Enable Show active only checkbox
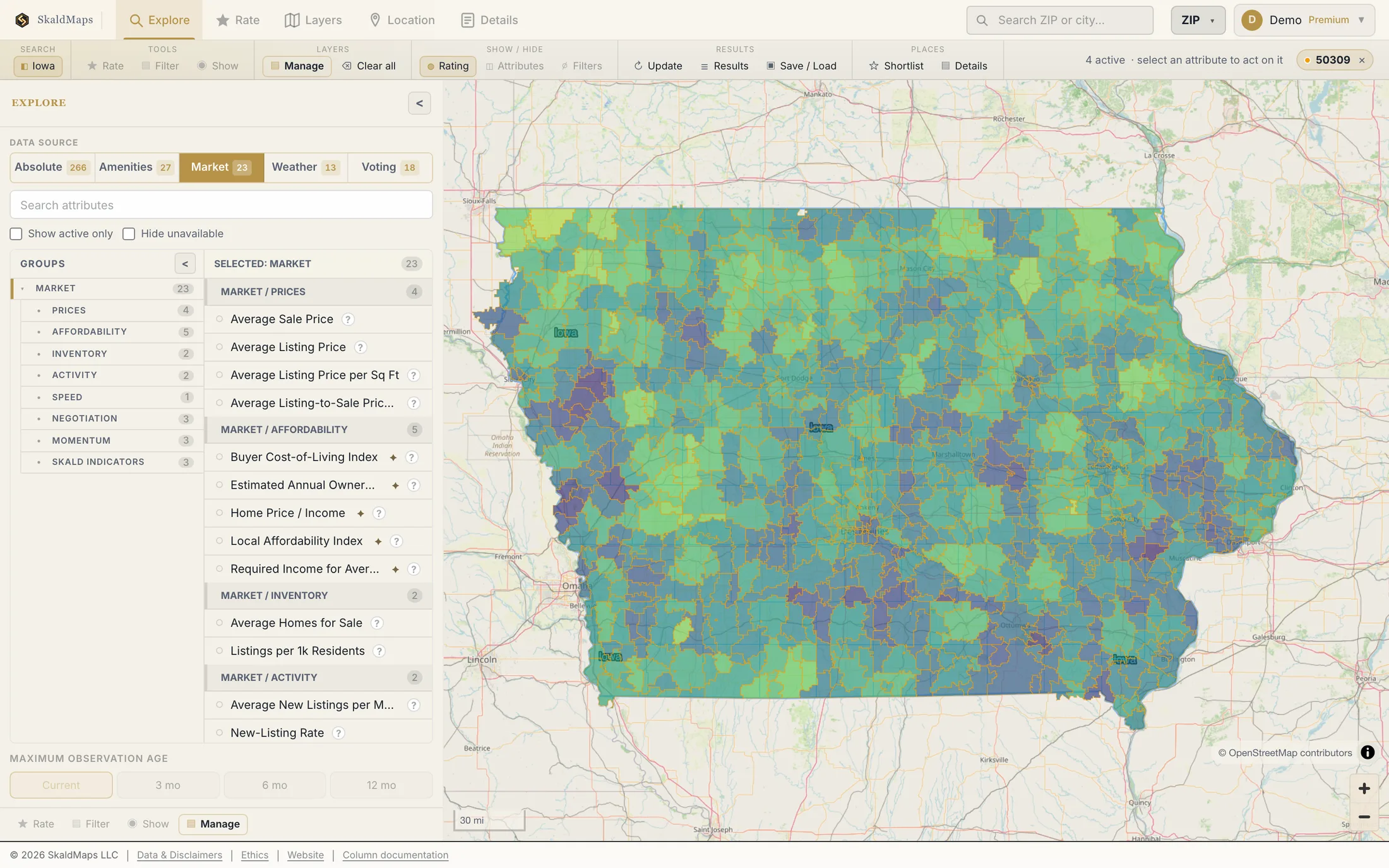 pos(16,234)
